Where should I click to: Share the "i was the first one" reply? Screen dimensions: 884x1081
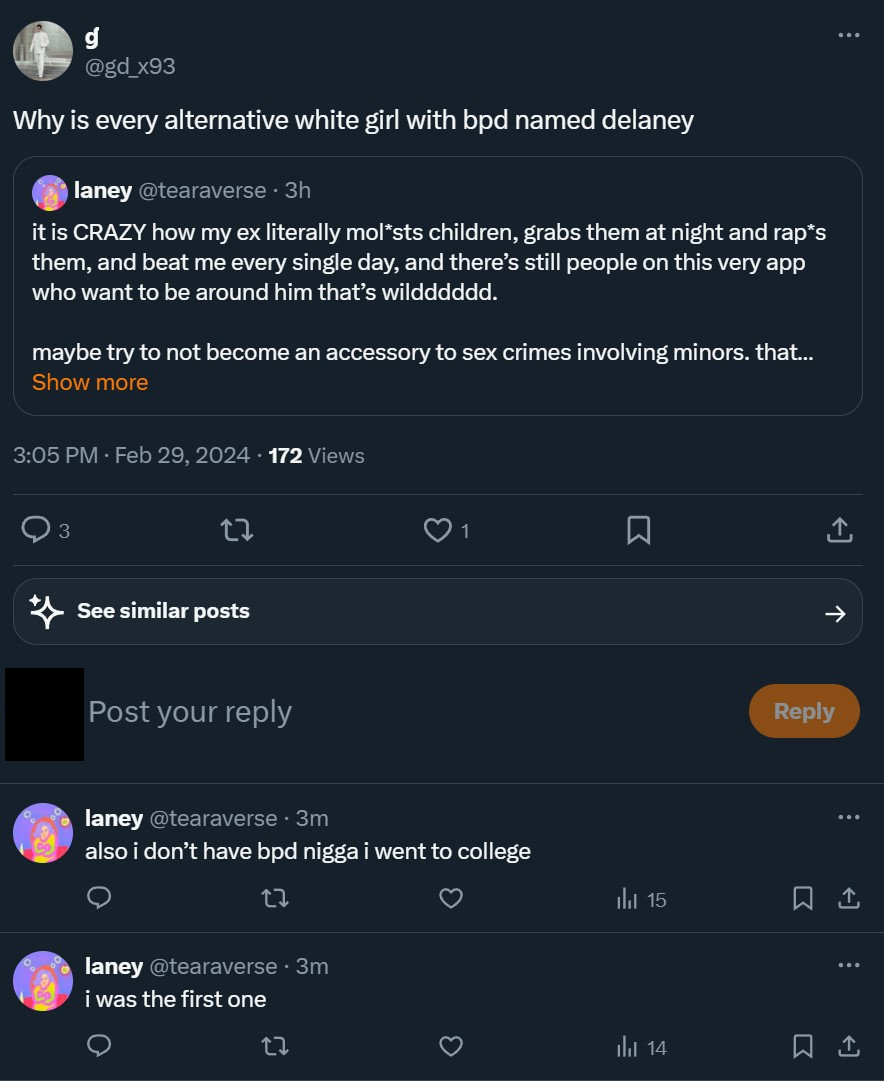point(848,1047)
